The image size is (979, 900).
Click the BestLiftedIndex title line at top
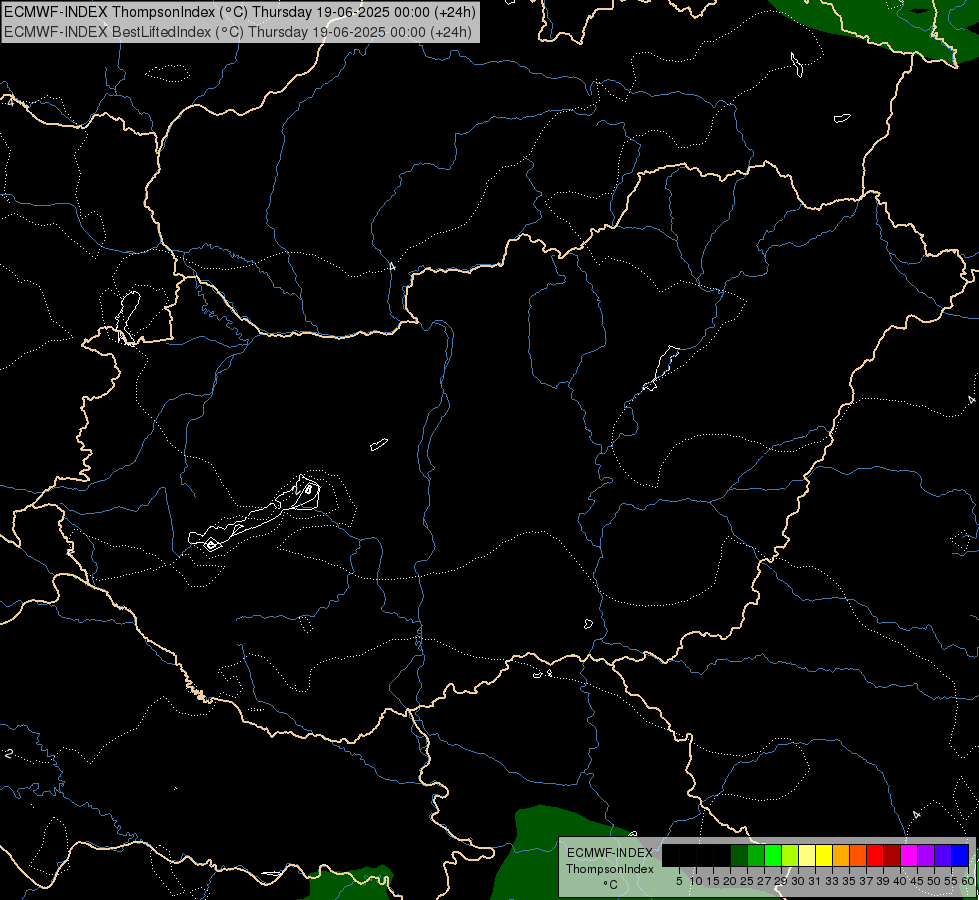point(238,32)
